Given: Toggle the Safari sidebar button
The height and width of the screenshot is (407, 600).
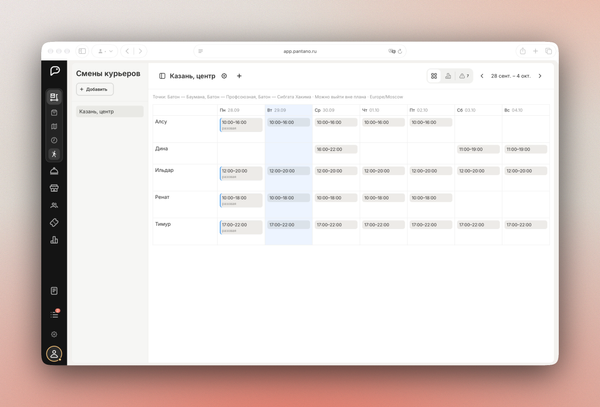Looking at the screenshot, I should tap(82, 51).
